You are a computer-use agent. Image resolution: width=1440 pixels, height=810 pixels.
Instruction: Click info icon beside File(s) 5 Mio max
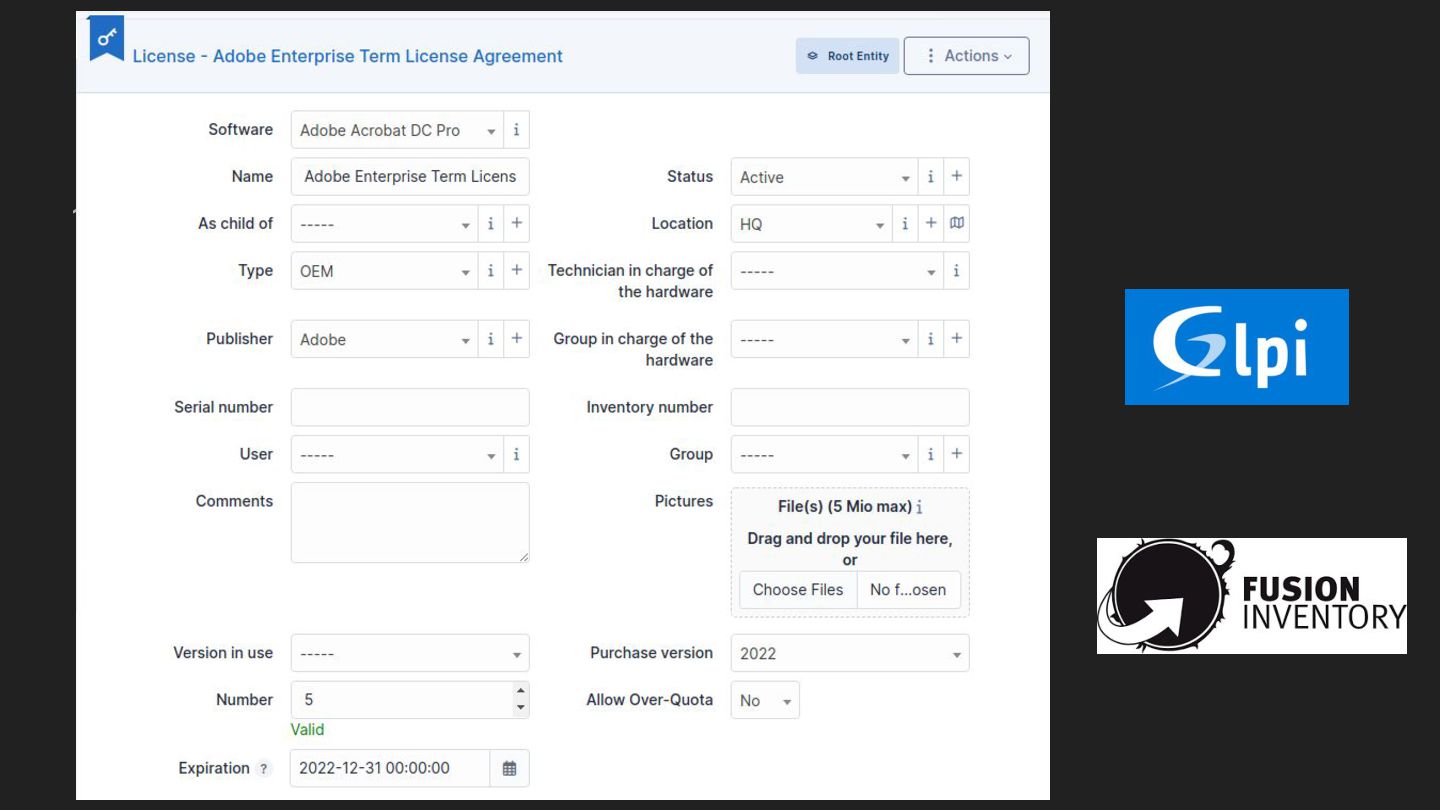(x=919, y=507)
